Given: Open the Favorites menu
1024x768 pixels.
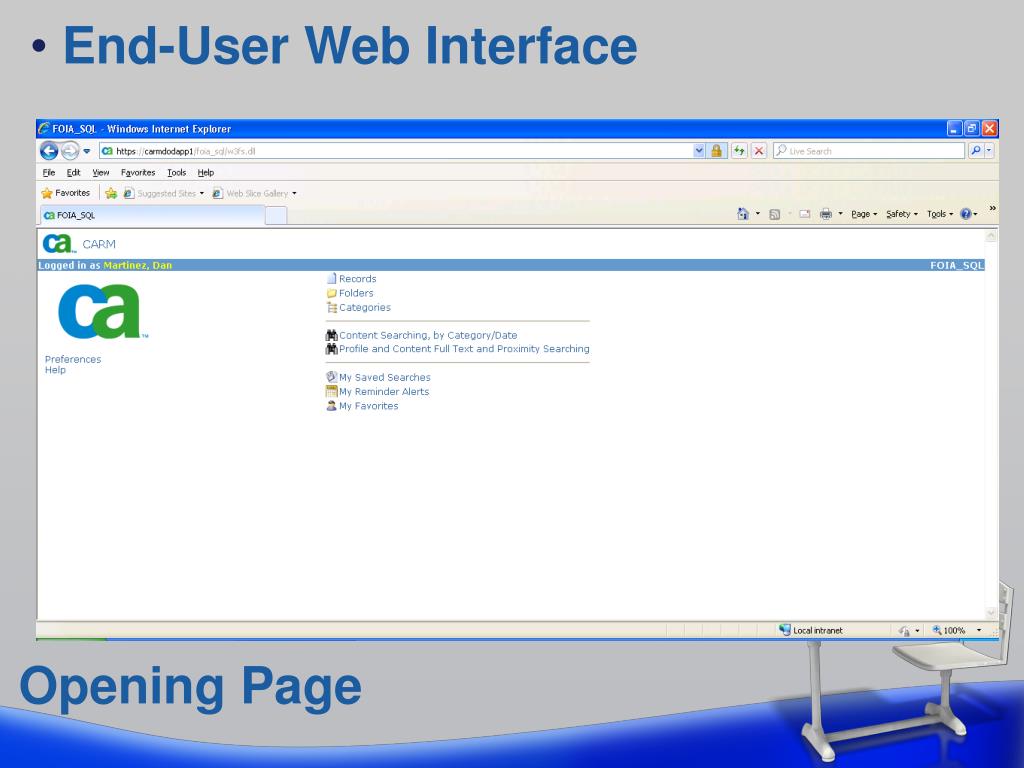Looking at the screenshot, I should coord(138,172).
